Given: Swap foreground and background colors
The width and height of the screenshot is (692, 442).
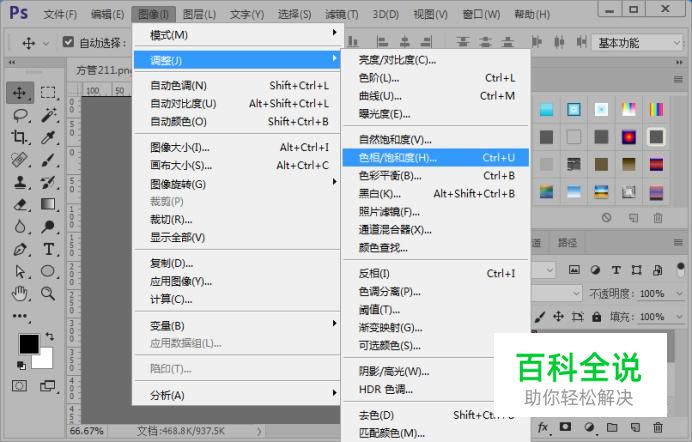Looking at the screenshot, I should [49, 336].
